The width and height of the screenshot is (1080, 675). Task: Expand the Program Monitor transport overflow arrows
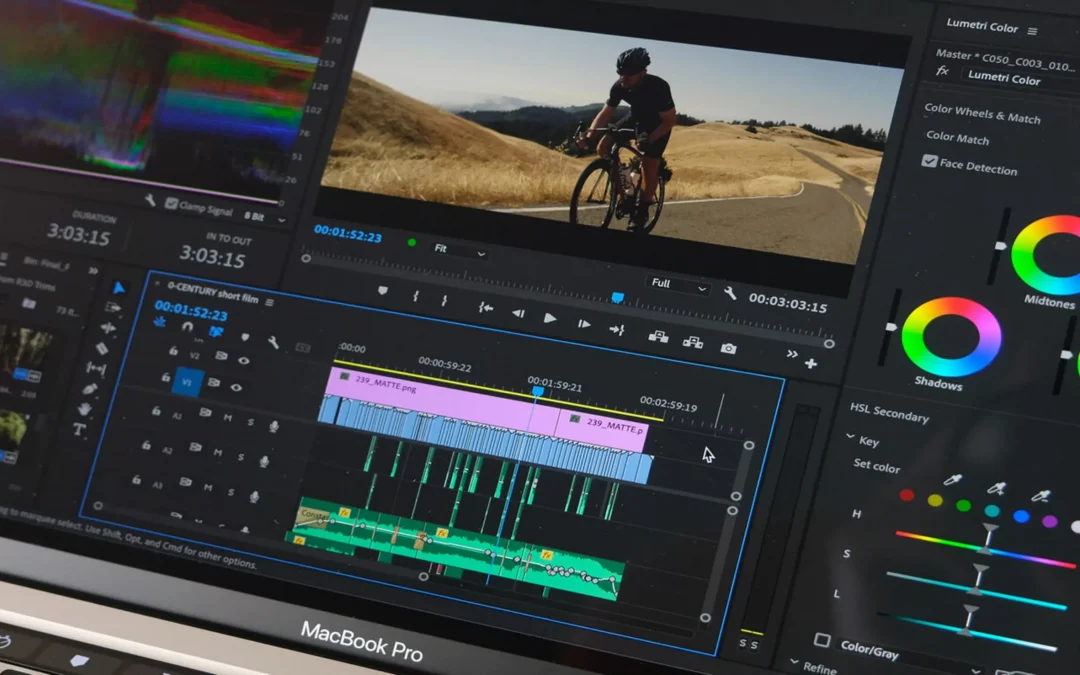coord(791,354)
